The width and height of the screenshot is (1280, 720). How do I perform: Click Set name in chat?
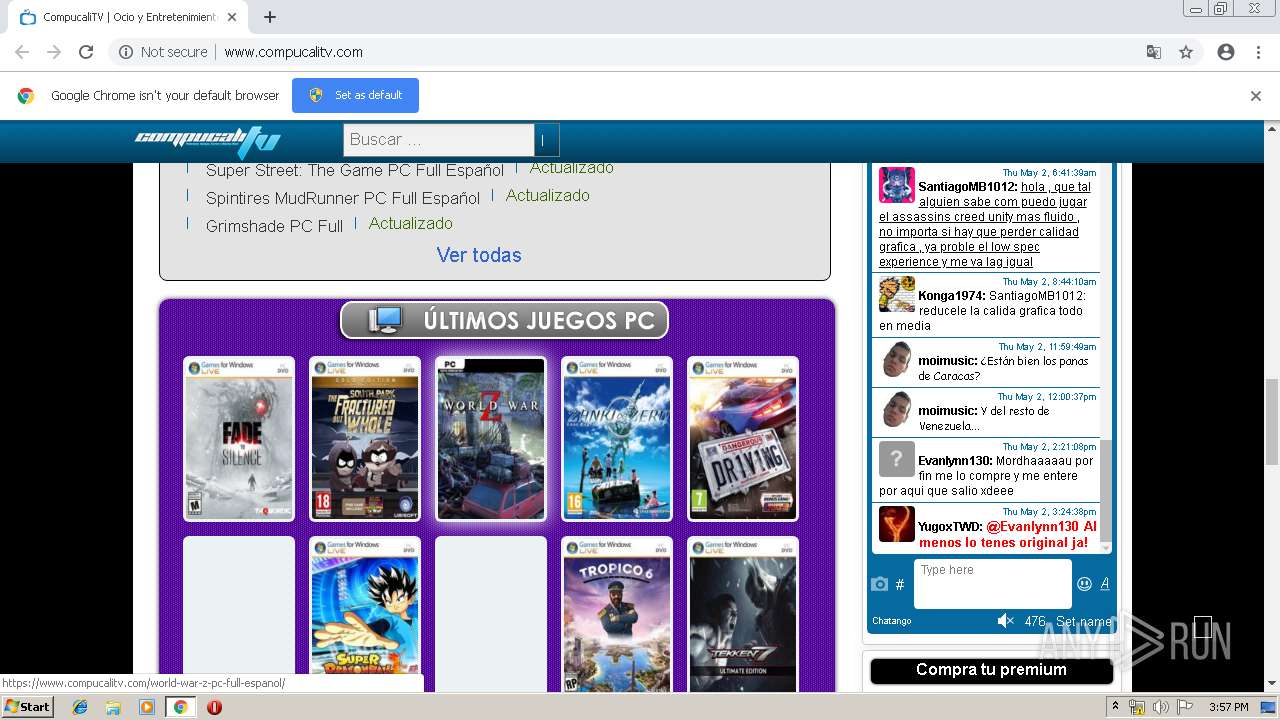(x=1083, y=621)
